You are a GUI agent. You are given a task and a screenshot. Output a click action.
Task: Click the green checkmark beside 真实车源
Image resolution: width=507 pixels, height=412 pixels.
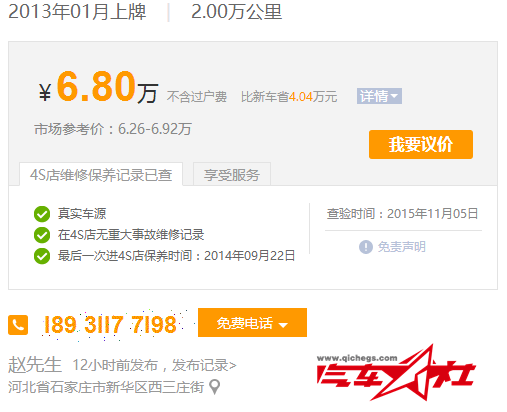tap(42, 214)
